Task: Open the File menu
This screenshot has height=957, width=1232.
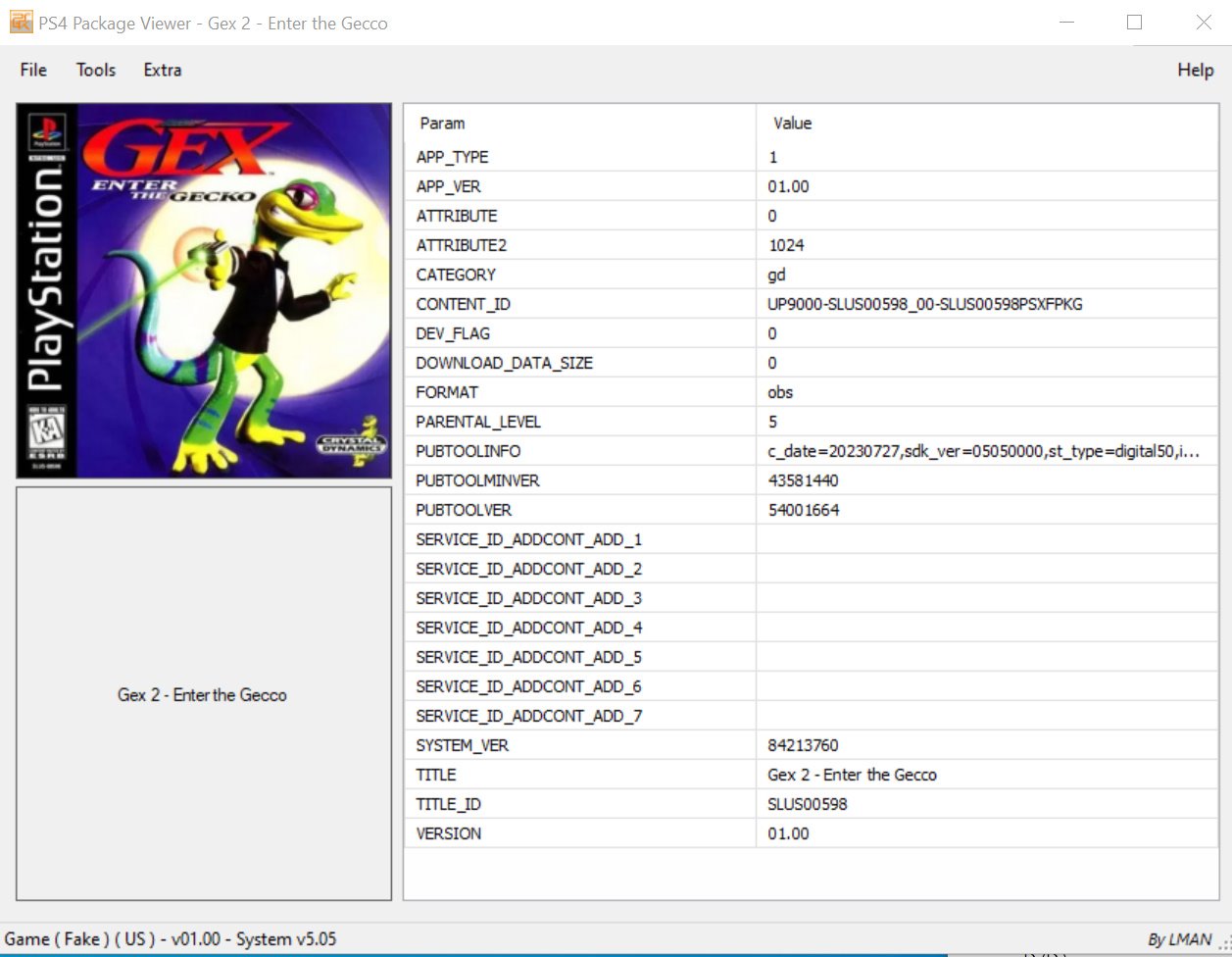Action: coord(33,70)
